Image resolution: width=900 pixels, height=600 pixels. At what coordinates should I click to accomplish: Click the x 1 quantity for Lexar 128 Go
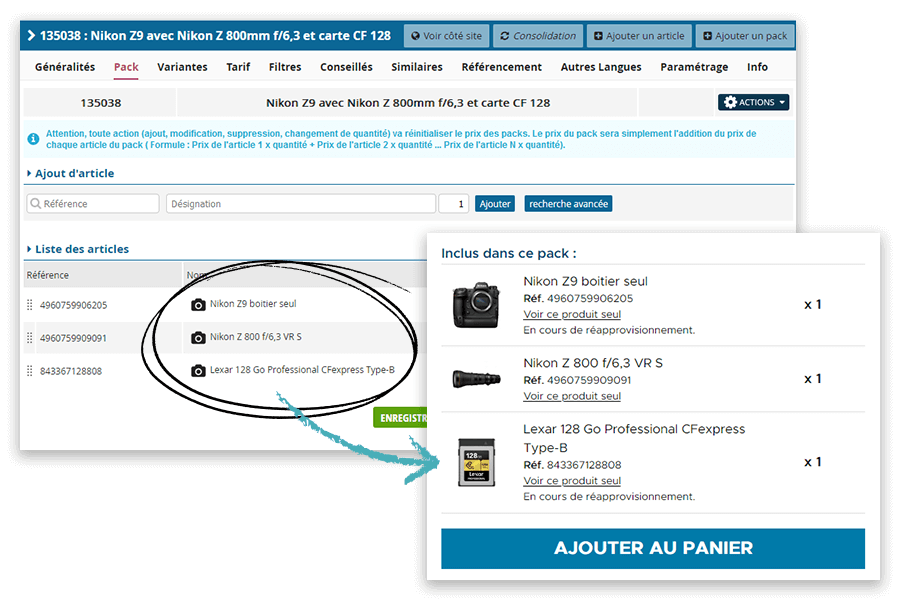click(813, 462)
